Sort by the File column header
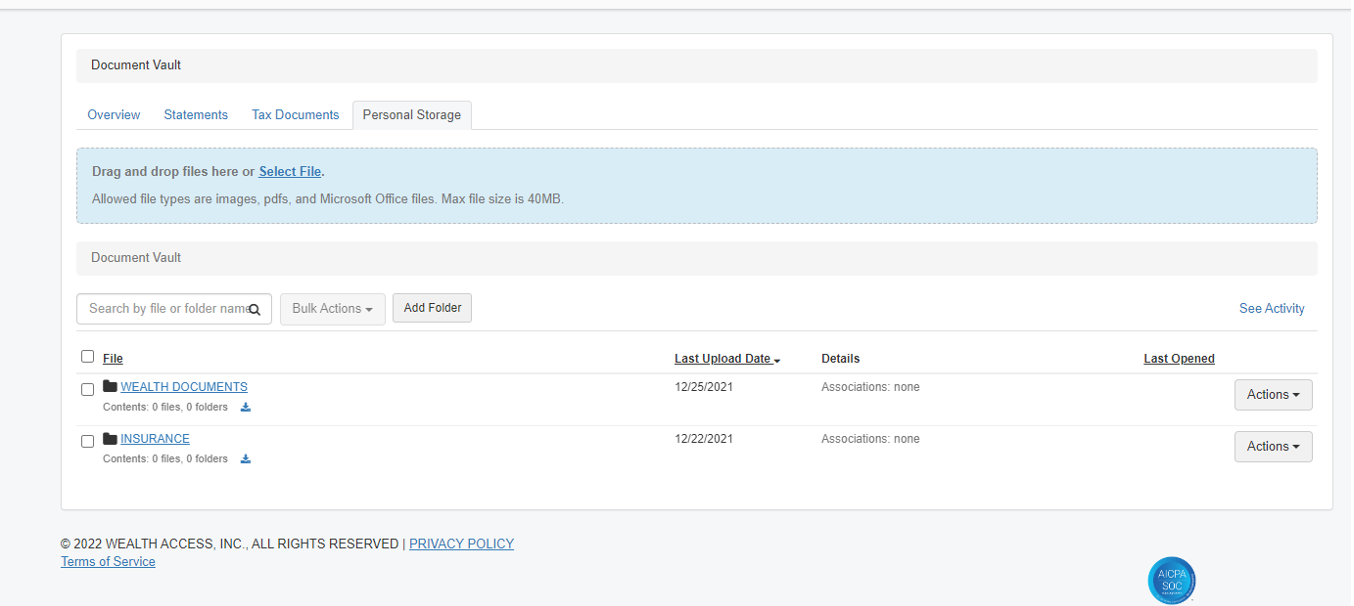 (x=113, y=359)
